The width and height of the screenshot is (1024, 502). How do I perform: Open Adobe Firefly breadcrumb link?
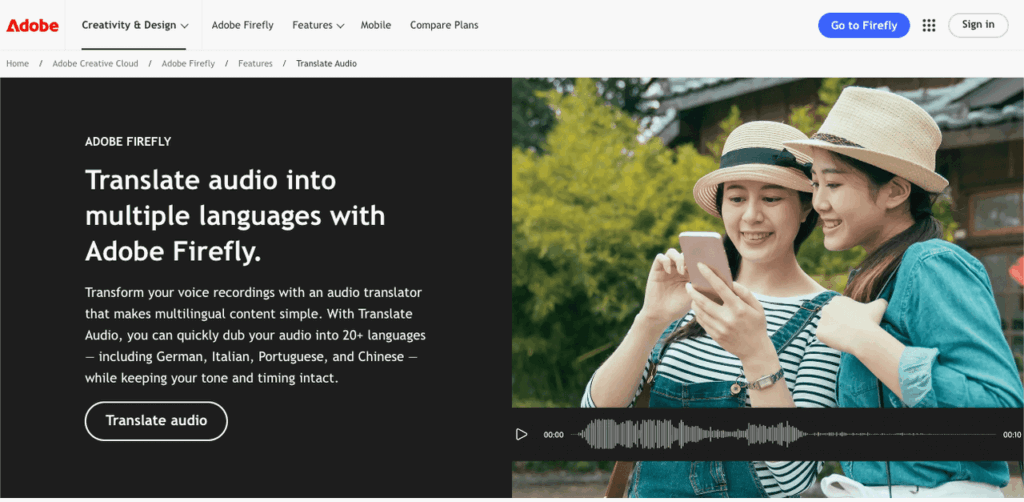click(188, 63)
